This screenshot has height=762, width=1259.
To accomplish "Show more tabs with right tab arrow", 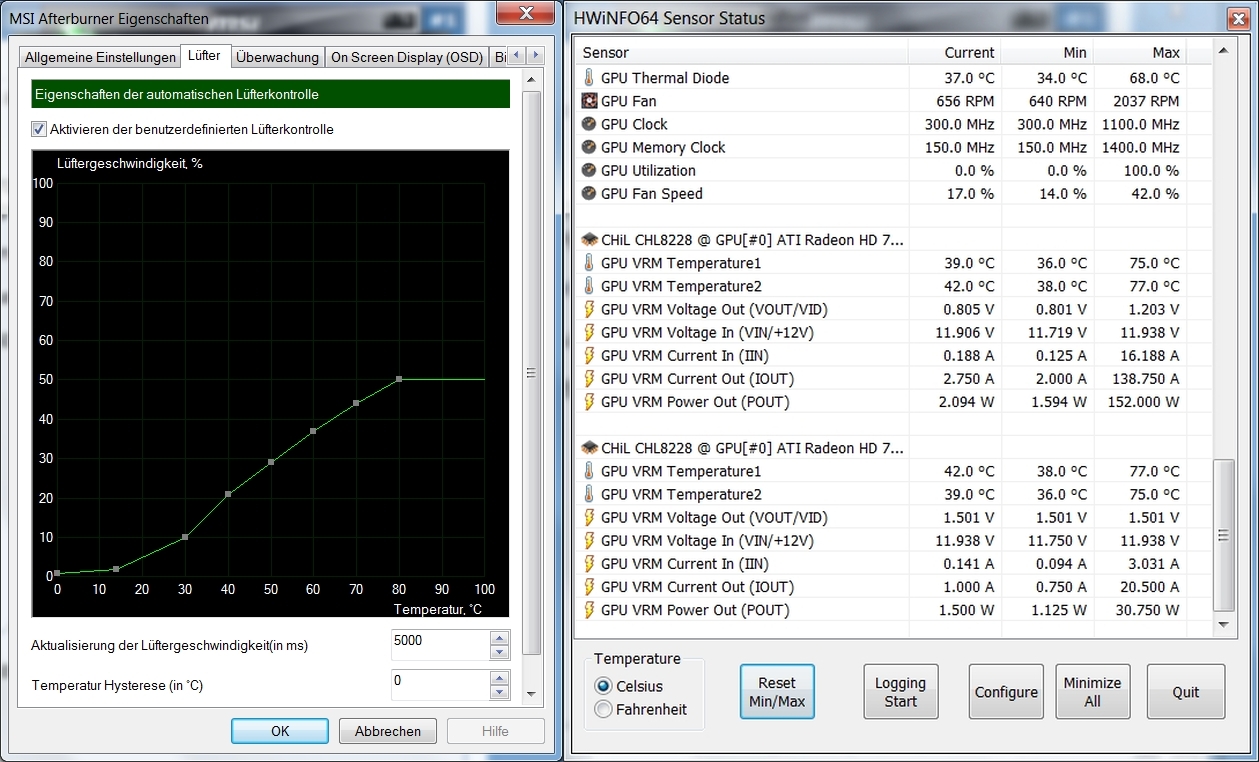I will click(536, 56).
